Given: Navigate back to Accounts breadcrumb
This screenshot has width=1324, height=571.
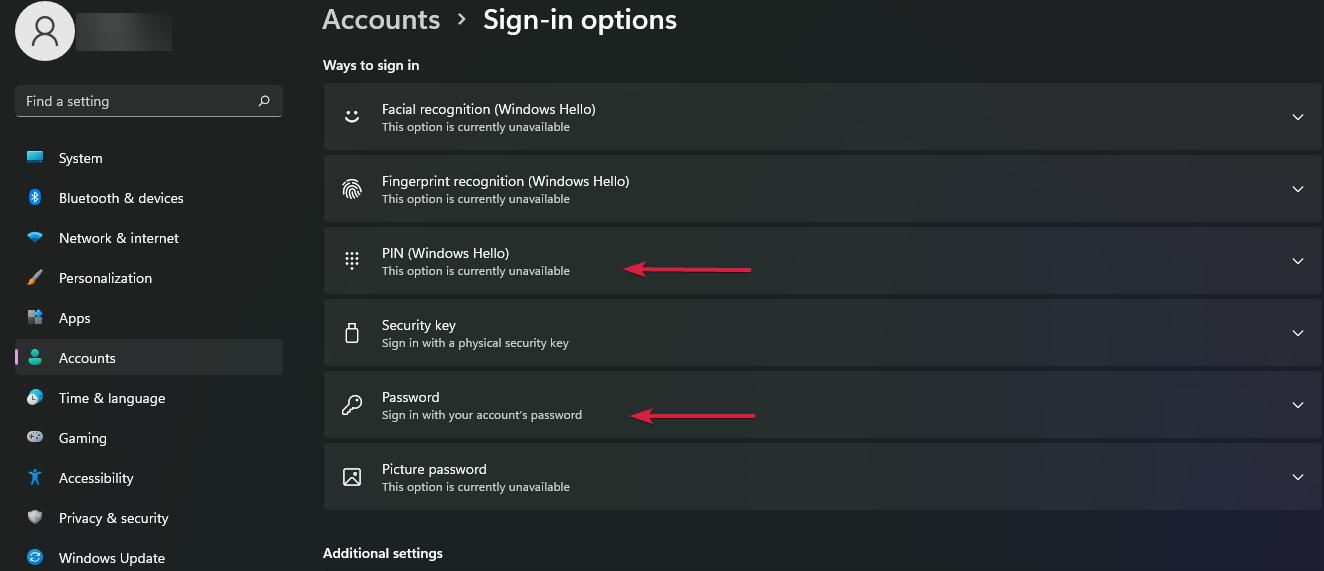Looking at the screenshot, I should [381, 20].
